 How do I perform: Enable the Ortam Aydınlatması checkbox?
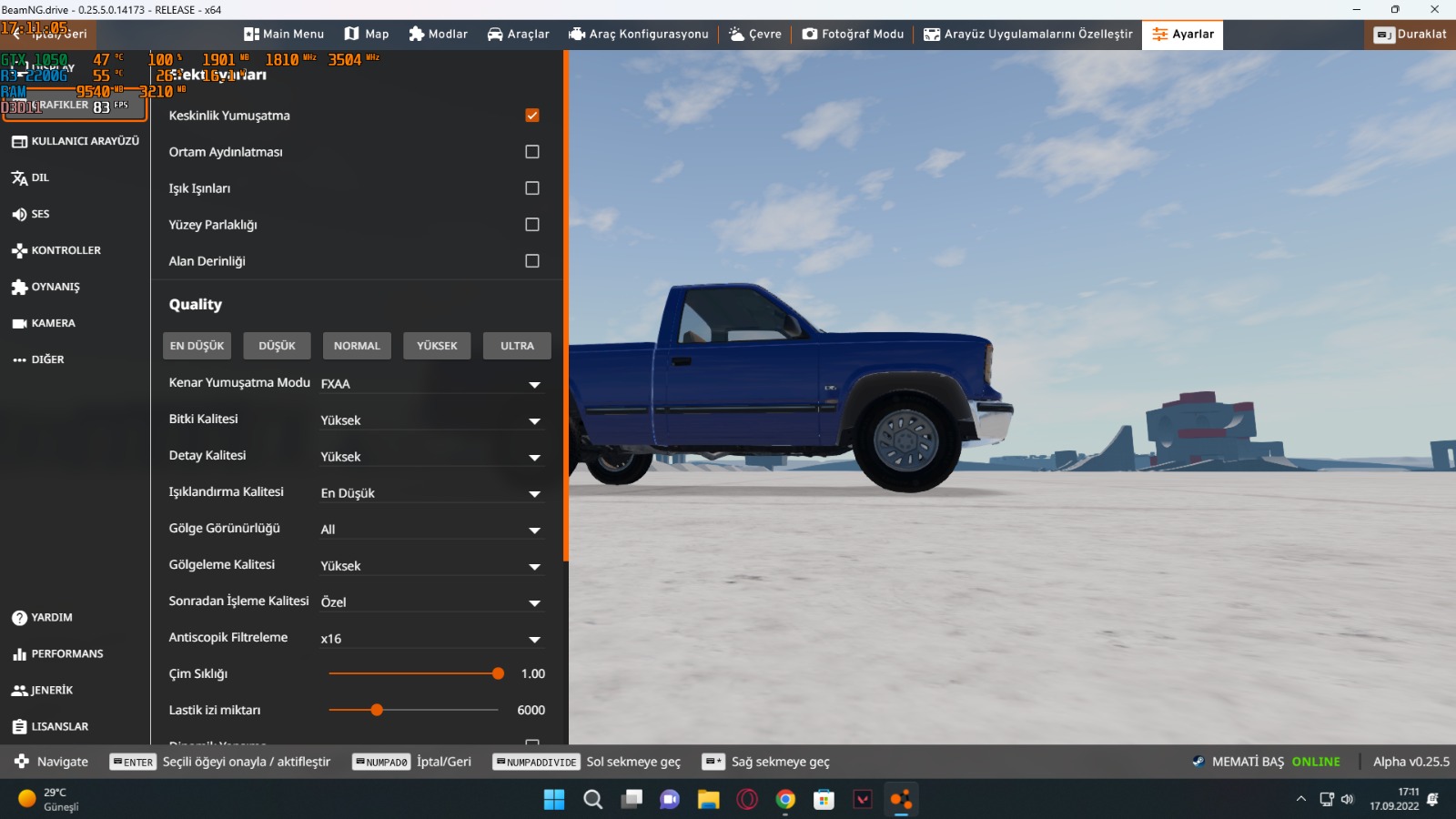pos(532,152)
